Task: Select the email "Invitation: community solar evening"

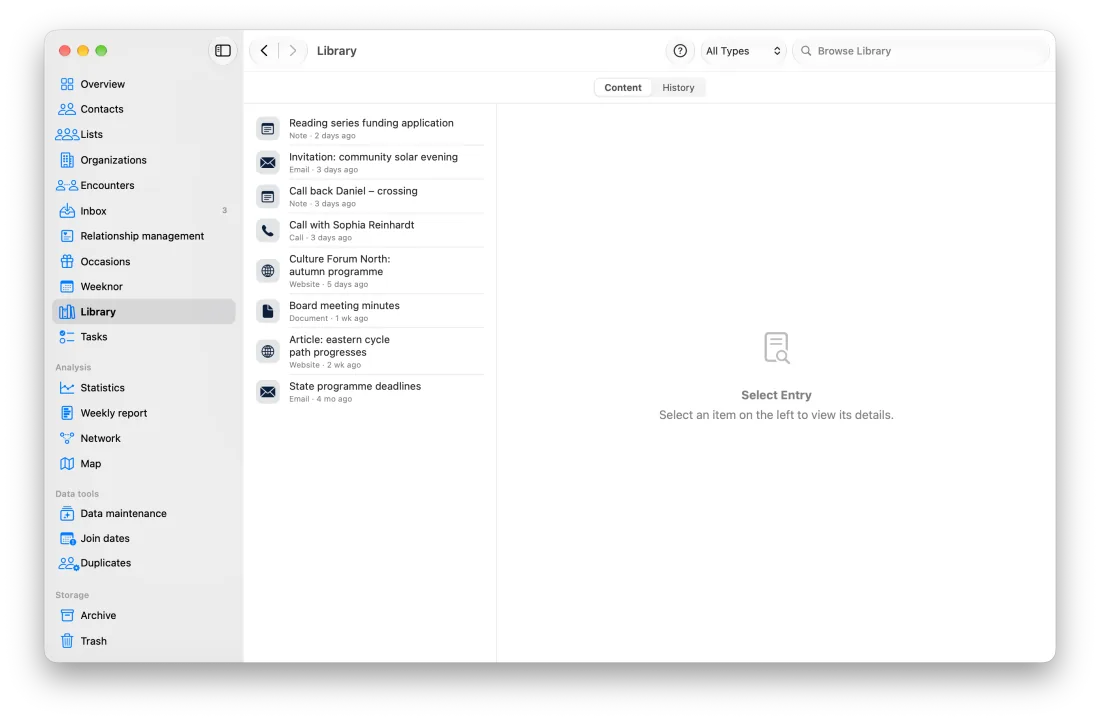Action: pos(370,162)
